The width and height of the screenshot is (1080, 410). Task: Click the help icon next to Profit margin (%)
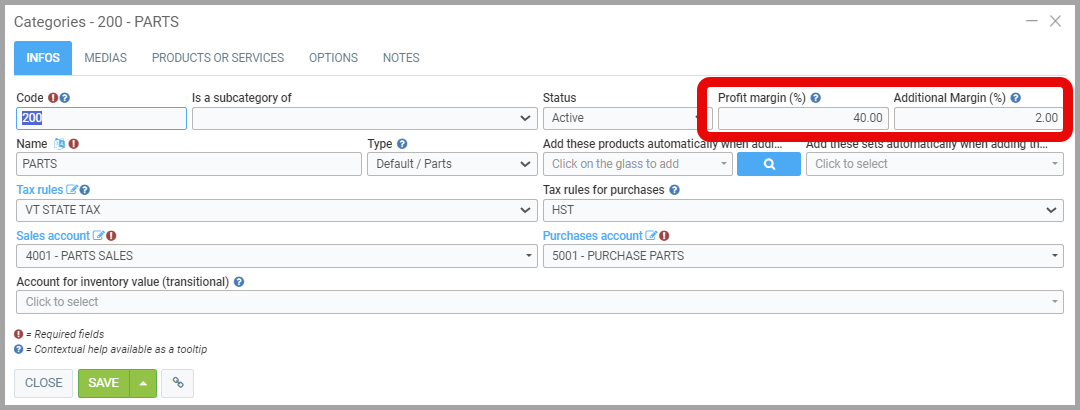pos(816,98)
